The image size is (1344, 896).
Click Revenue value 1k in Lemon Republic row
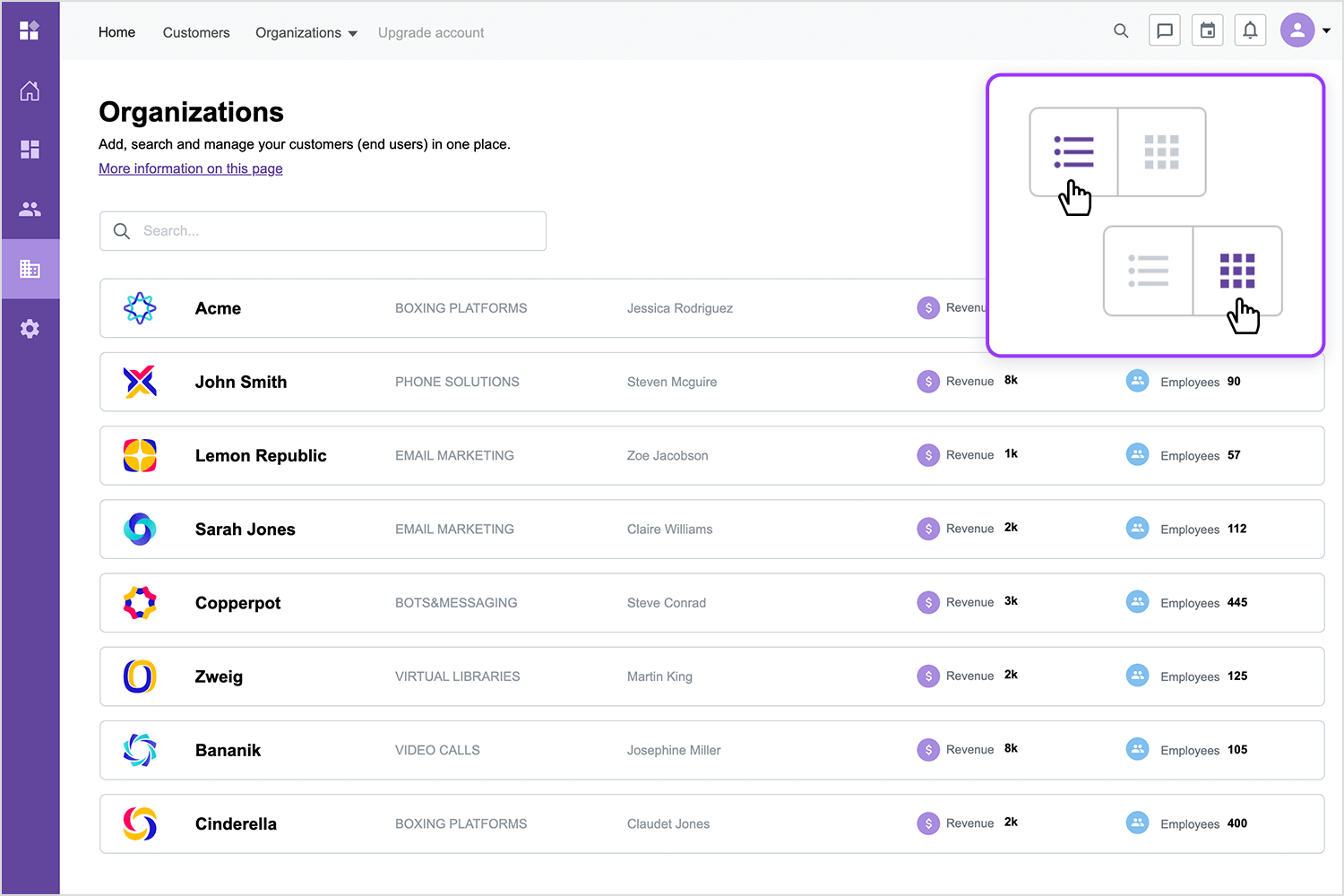1011,453
